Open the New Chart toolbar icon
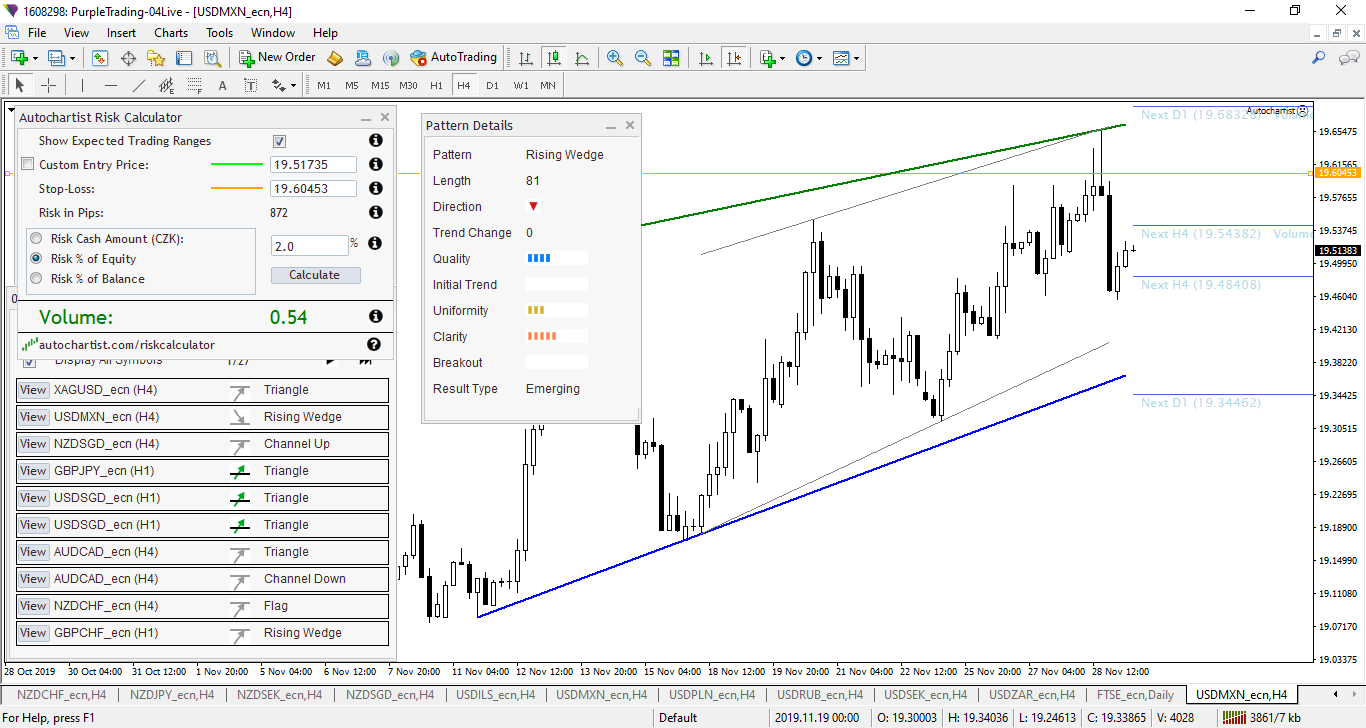 pyautogui.click(x=19, y=58)
